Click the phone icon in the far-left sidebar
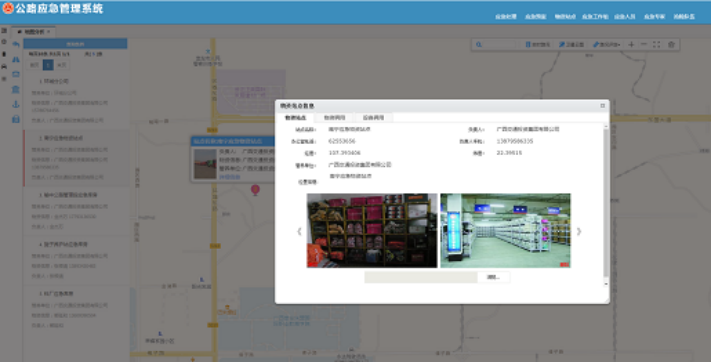 4,54
